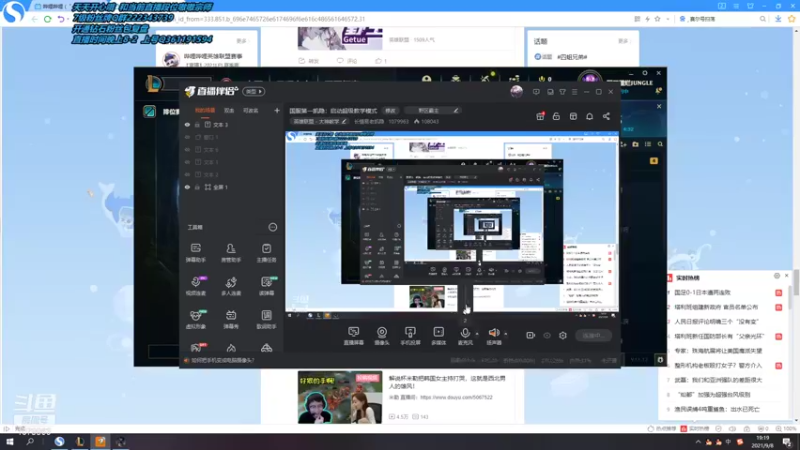Click the gift box icon with red badge
Image resolution: width=800 pixels, height=450 pixels.
tap(540, 116)
